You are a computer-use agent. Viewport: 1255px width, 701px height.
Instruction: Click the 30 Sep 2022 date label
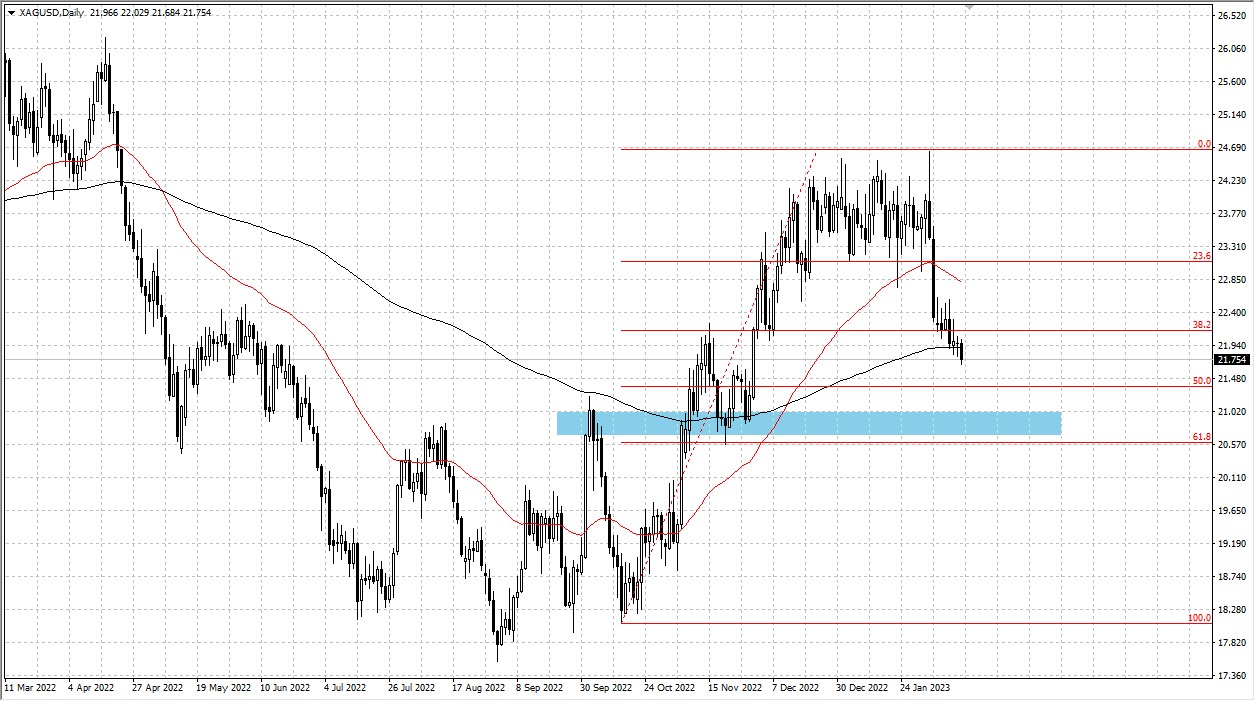click(606, 688)
